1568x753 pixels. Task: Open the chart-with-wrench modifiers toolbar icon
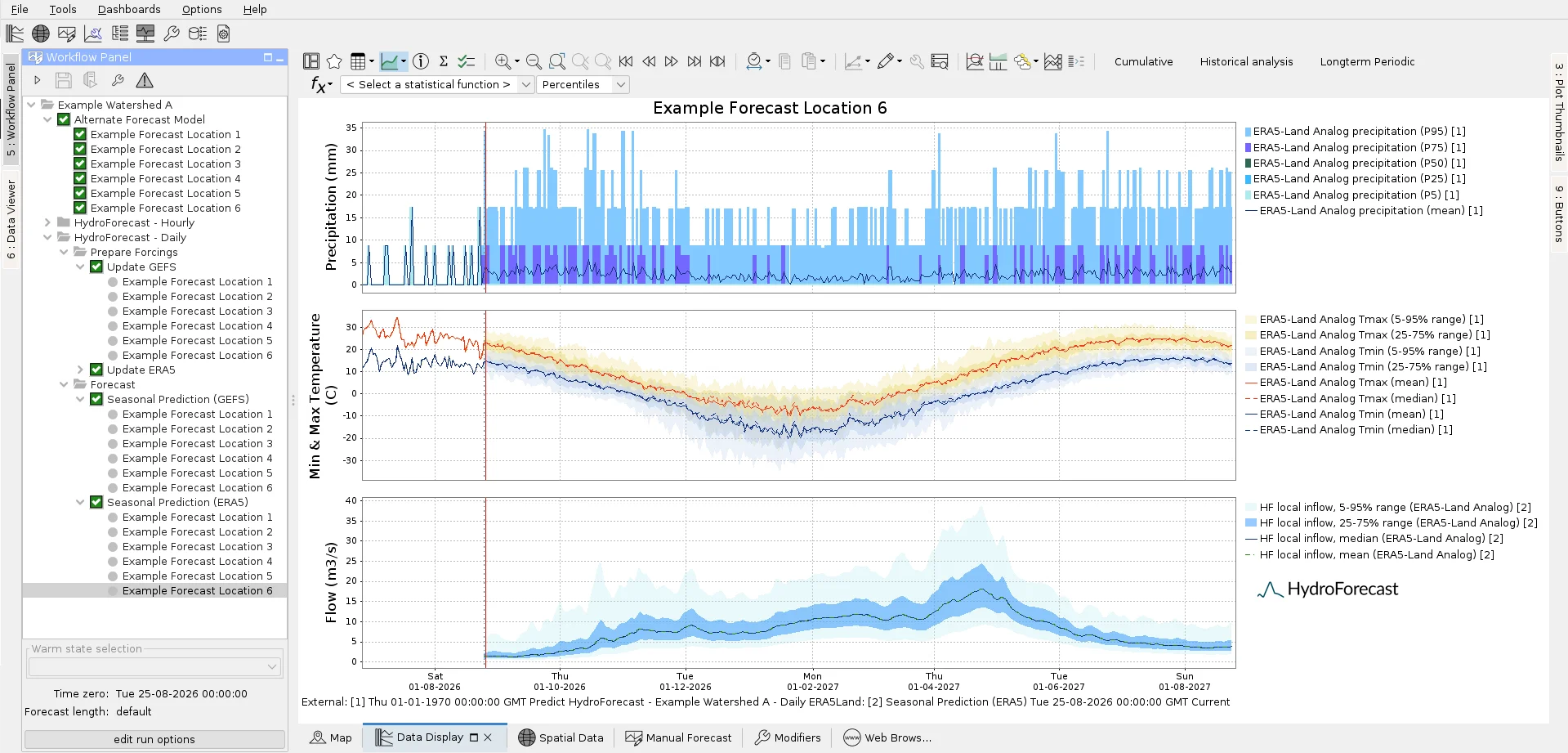93,34
